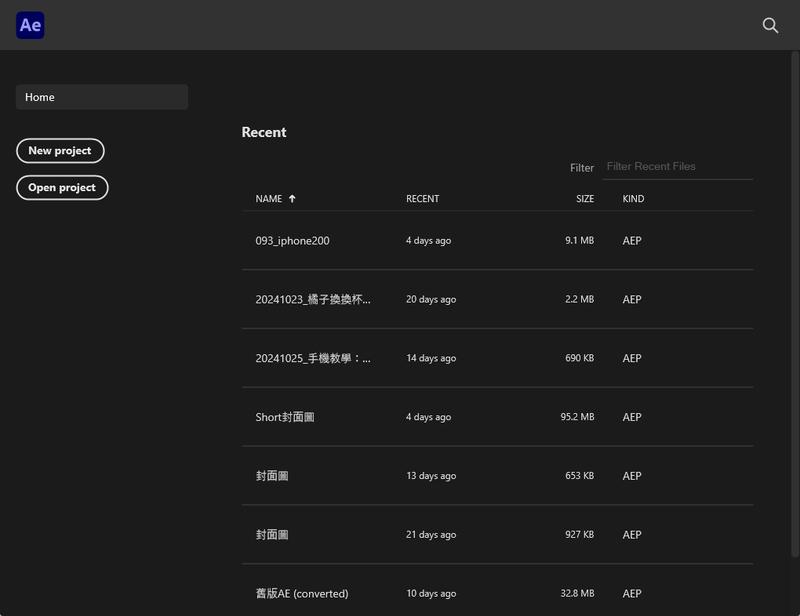
Task: Click the vertical scrollbar on the right edge
Action: 795,300
